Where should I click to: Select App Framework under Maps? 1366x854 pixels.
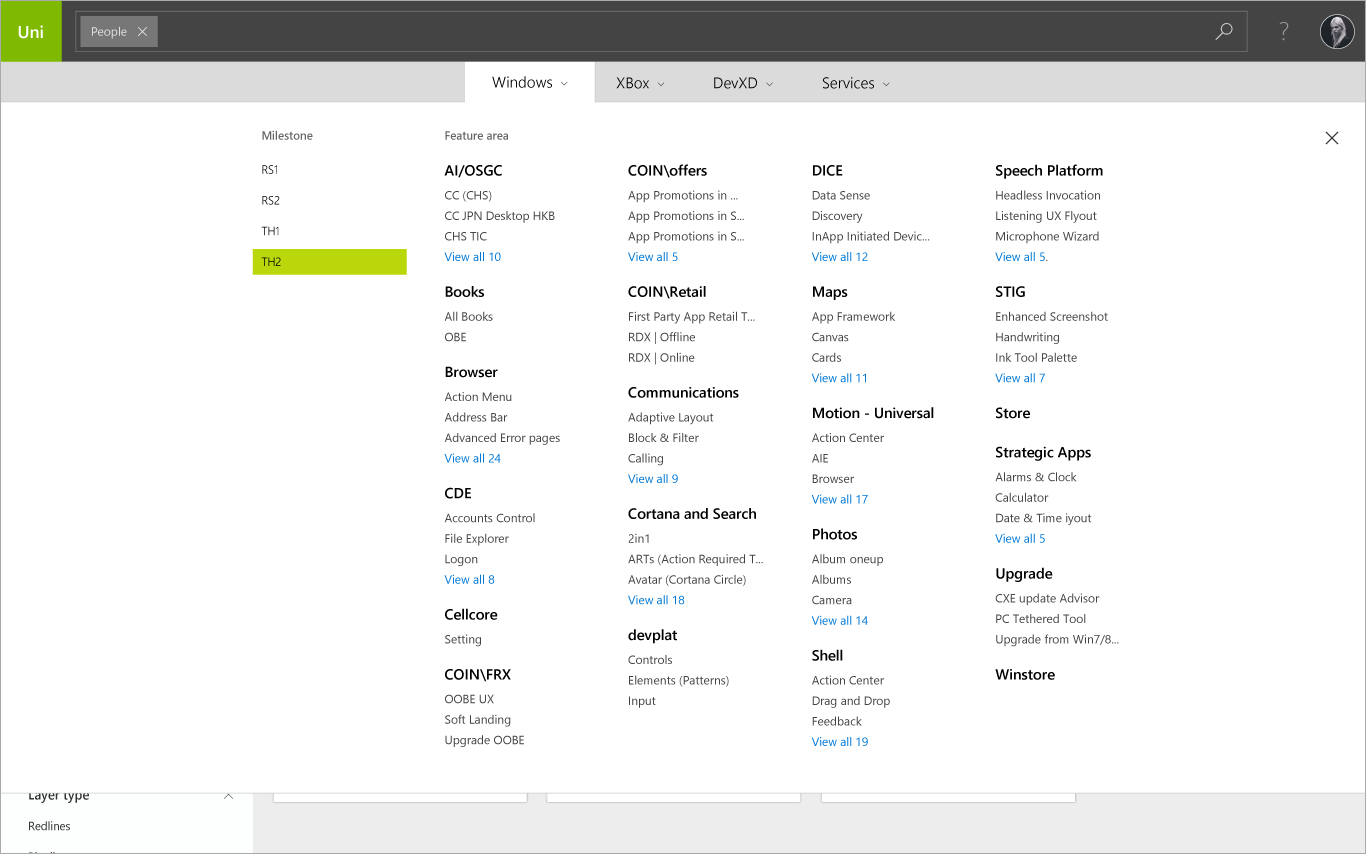[x=854, y=317]
